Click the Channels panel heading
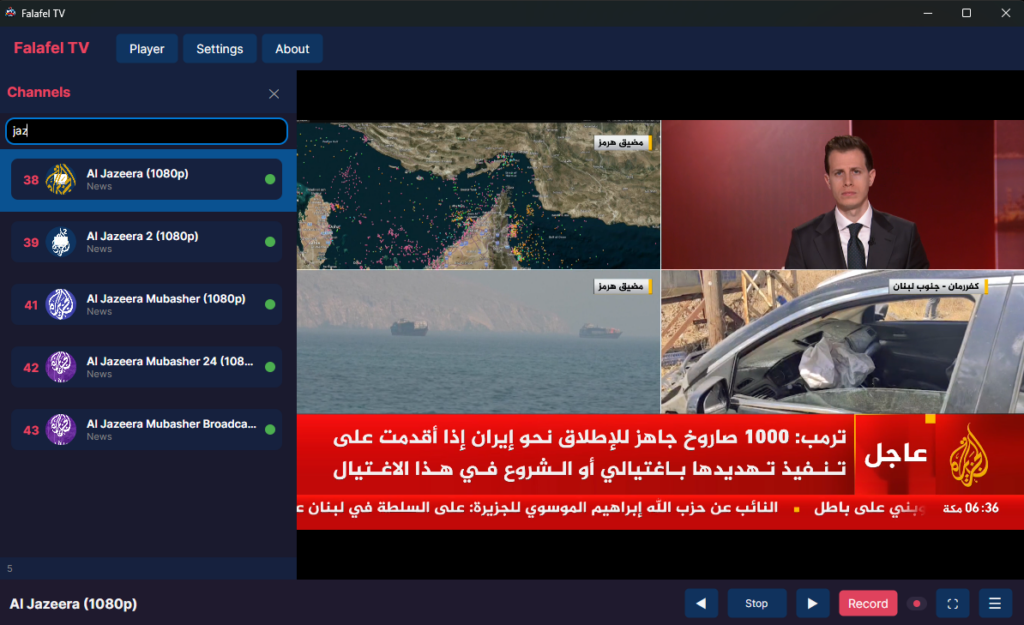The height and width of the screenshot is (625, 1024). [39, 92]
